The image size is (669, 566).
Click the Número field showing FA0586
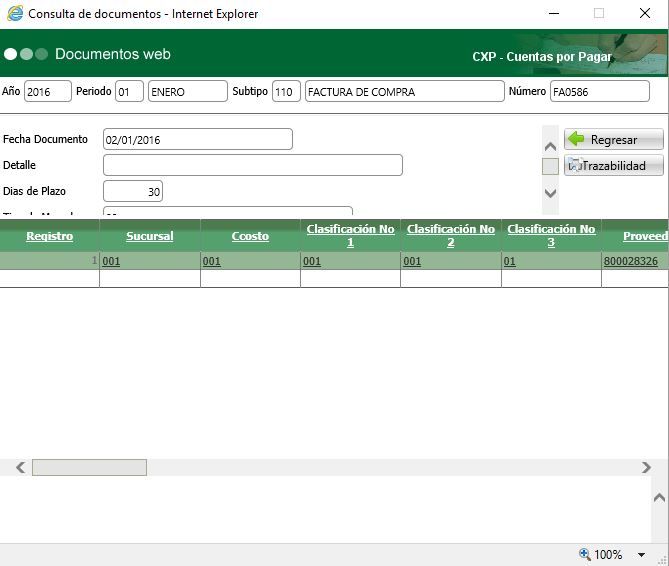(599, 91)
